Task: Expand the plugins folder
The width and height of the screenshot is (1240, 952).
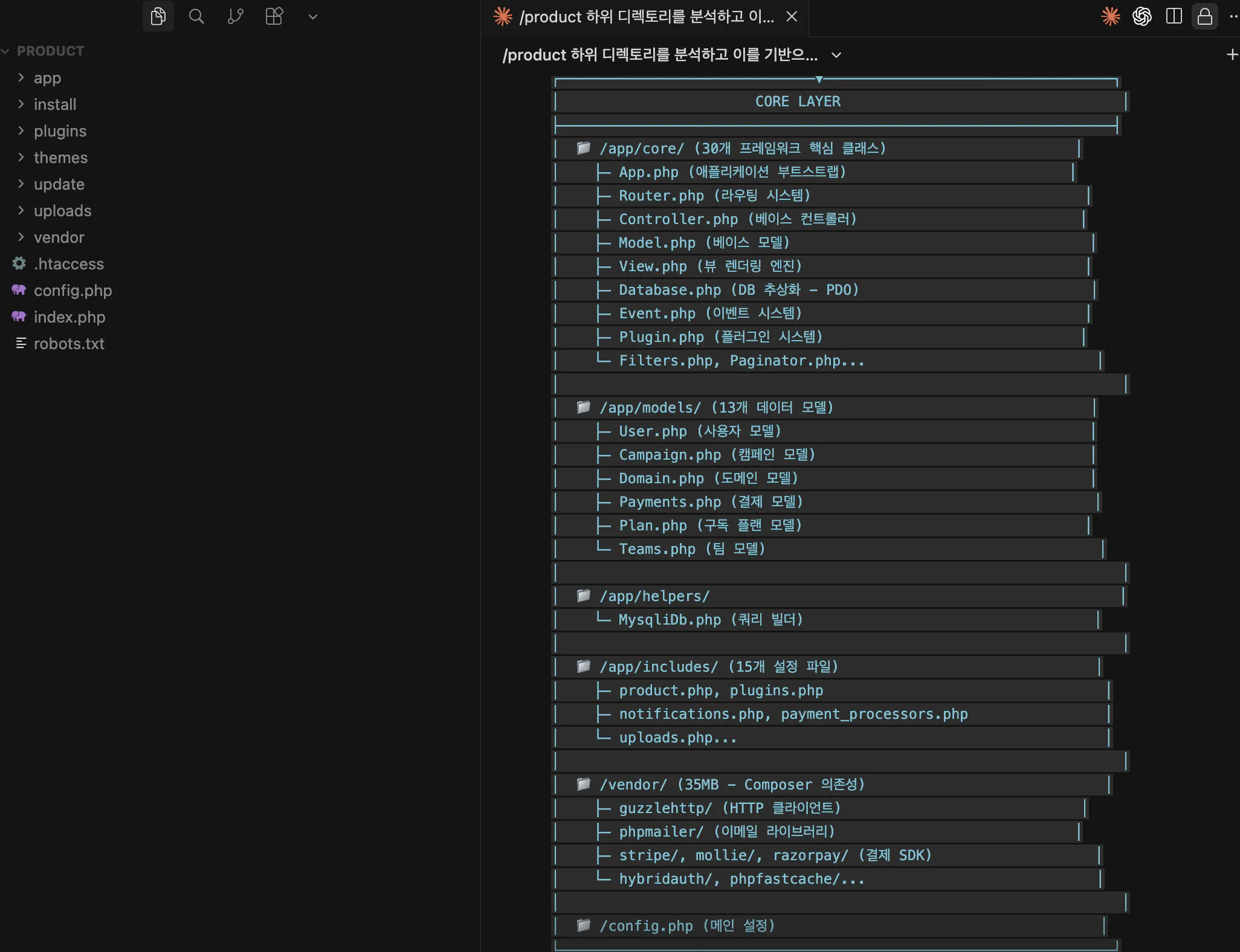Action: point(60,131)
